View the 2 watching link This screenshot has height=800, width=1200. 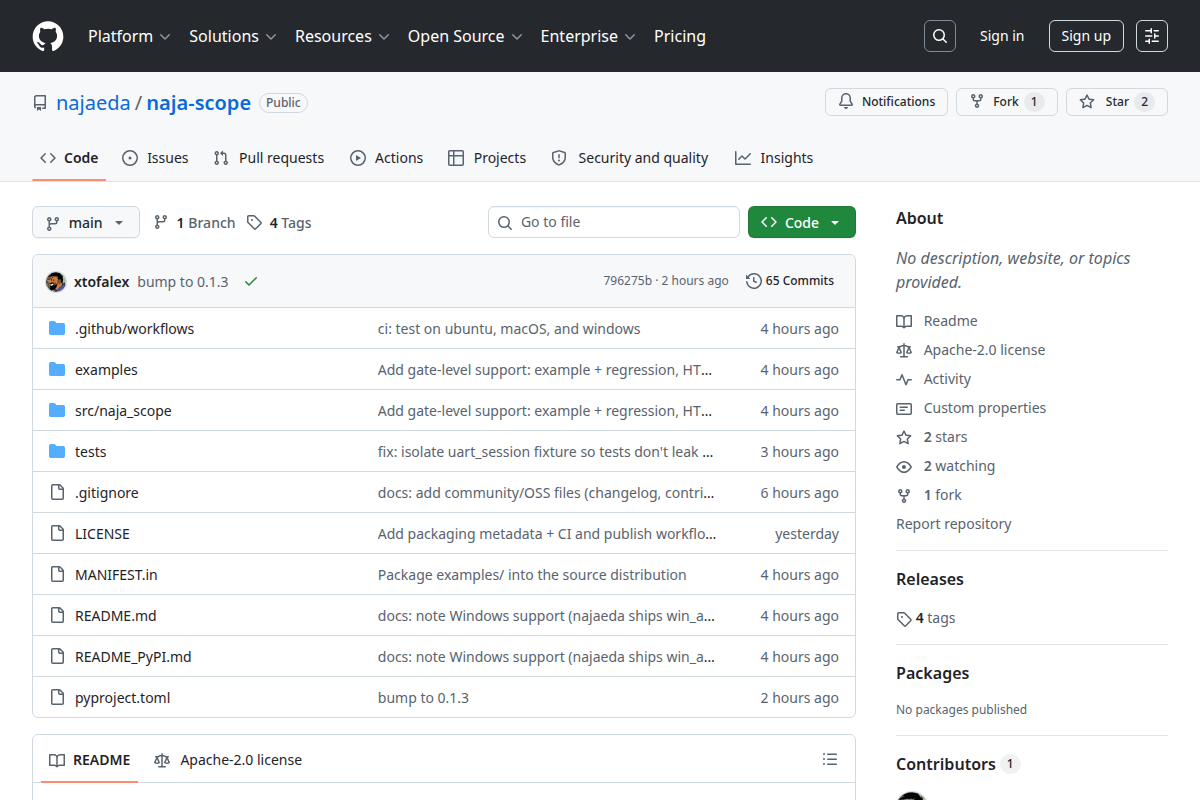tap(946, 466)
